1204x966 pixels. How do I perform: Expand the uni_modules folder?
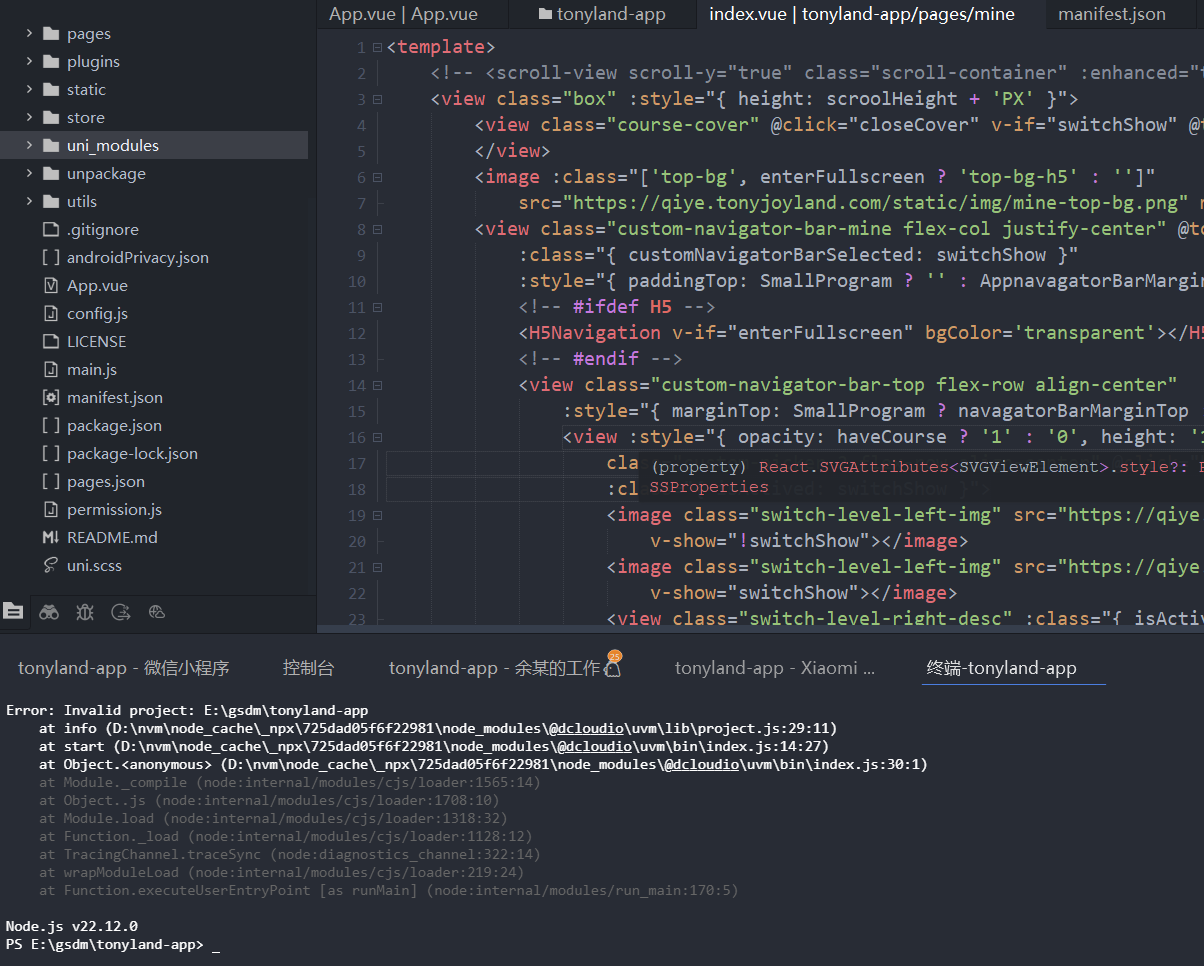tap(29, 145)
